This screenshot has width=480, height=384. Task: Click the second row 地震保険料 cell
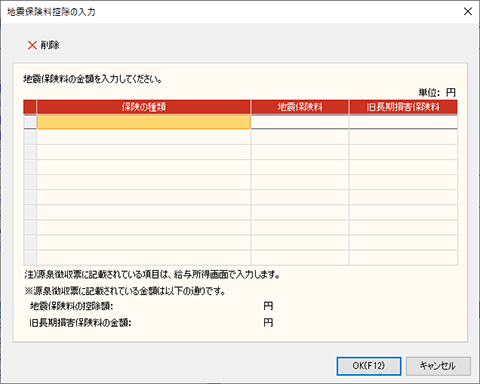pyautogui.click(x=300, y=137)
